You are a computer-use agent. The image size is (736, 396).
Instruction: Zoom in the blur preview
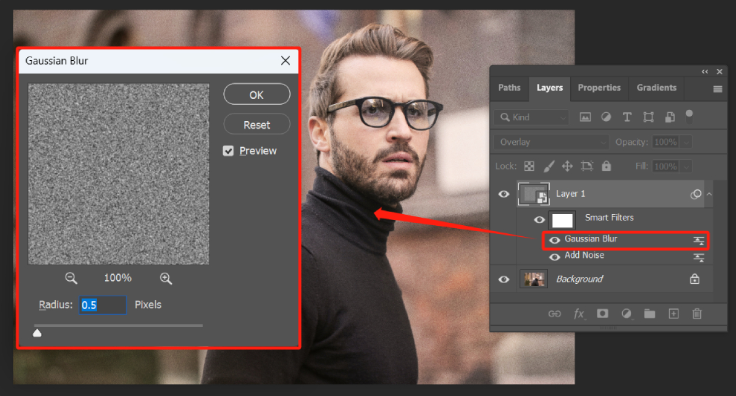[166, 278]
